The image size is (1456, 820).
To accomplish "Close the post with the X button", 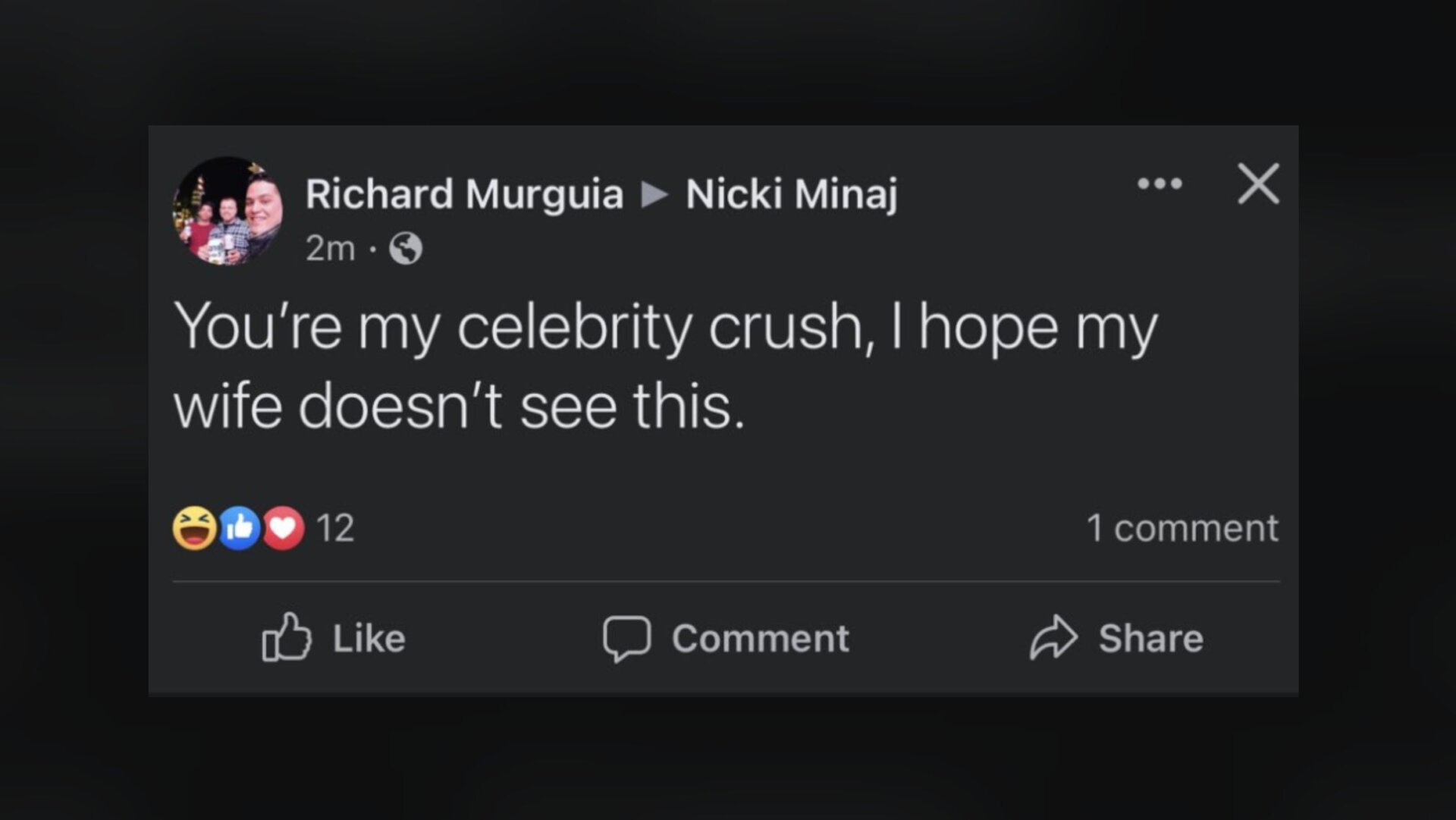I will coord(1257,184).
